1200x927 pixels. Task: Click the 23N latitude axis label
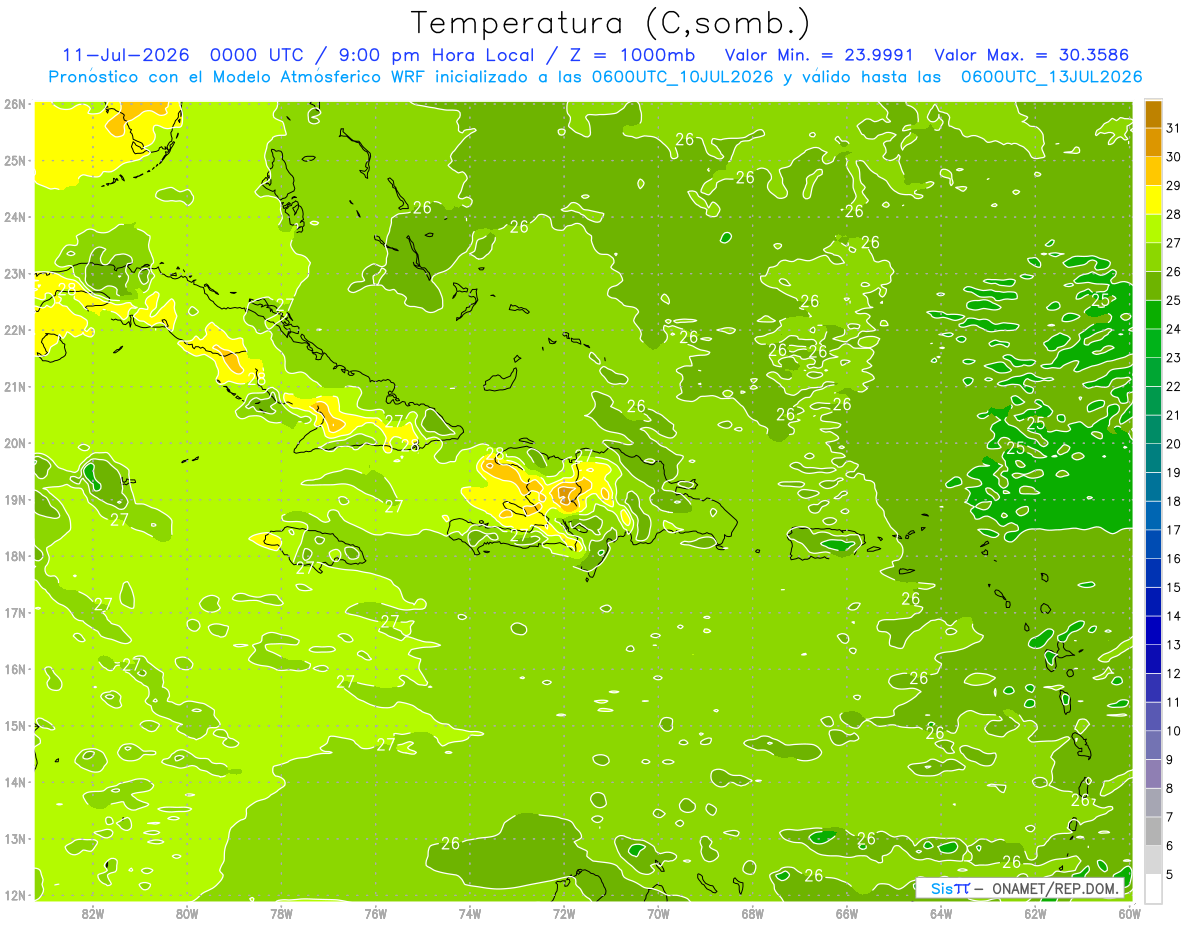(14, 273)
